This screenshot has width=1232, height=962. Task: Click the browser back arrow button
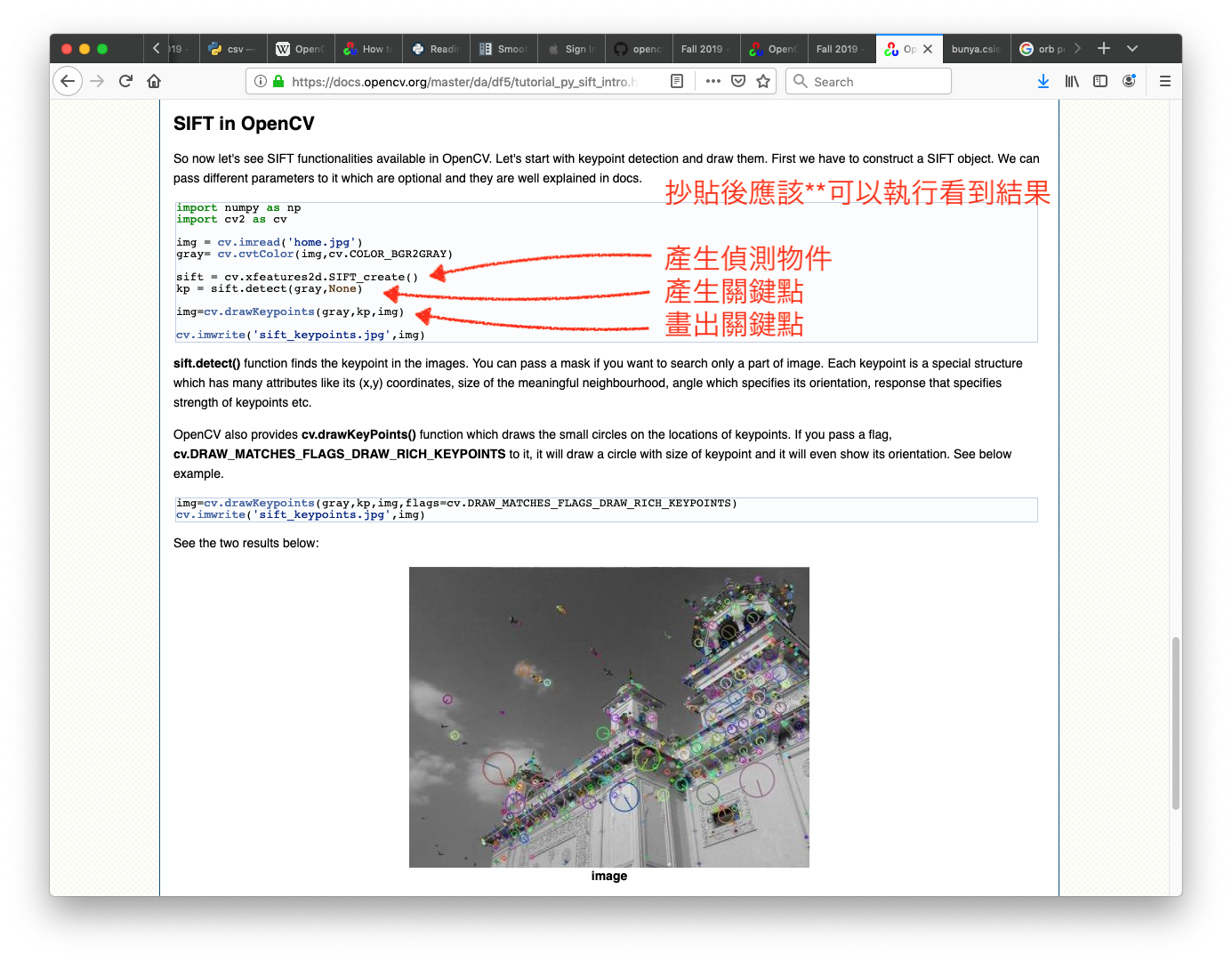[x=68, y=81]
